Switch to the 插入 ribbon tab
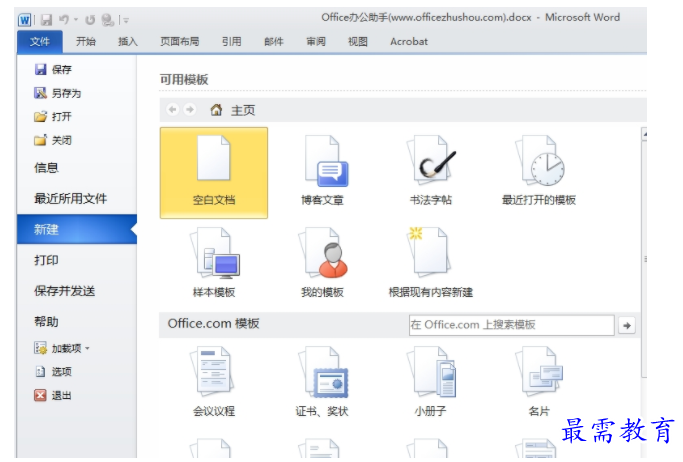This screenshot has width=683, height=462. [128, 42]
